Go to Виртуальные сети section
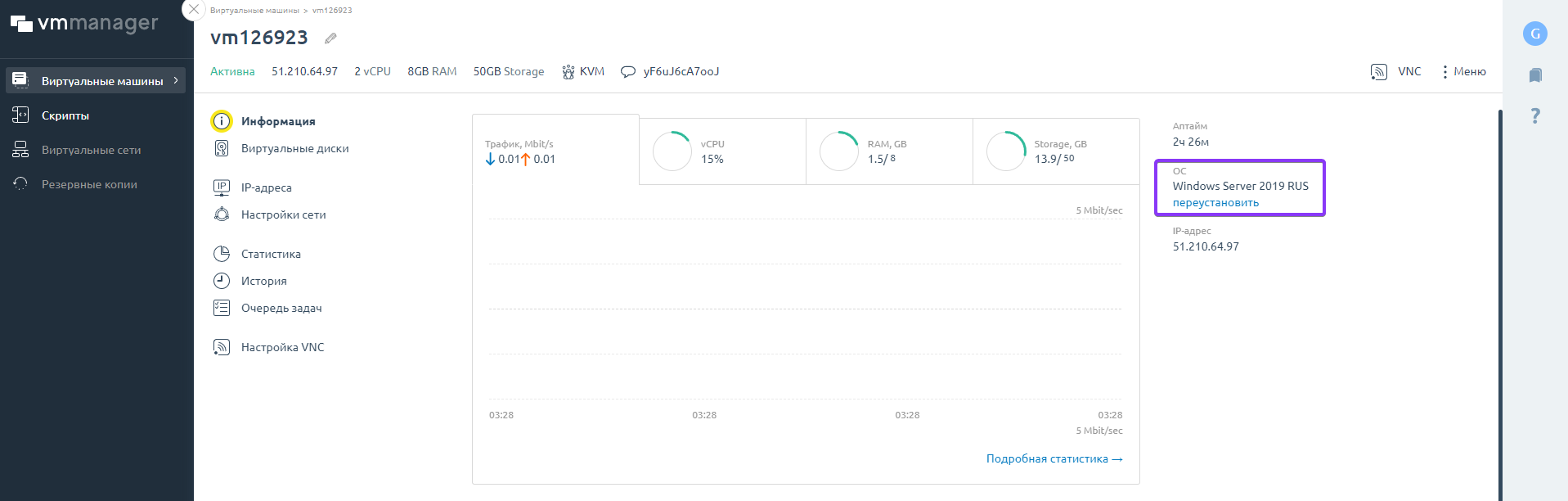 91,150
